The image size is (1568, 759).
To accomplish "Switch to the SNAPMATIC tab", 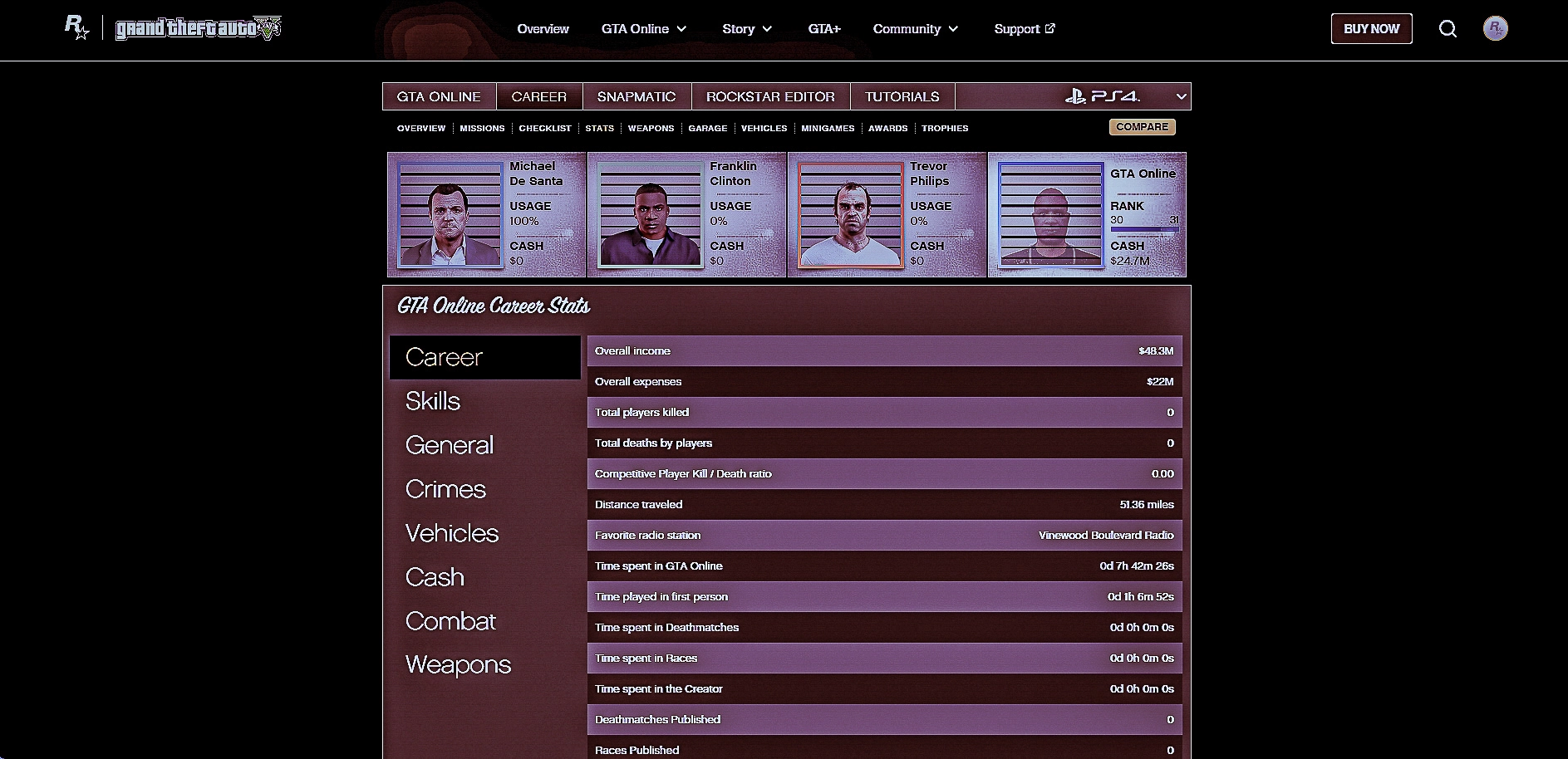I will click(637, 96).
